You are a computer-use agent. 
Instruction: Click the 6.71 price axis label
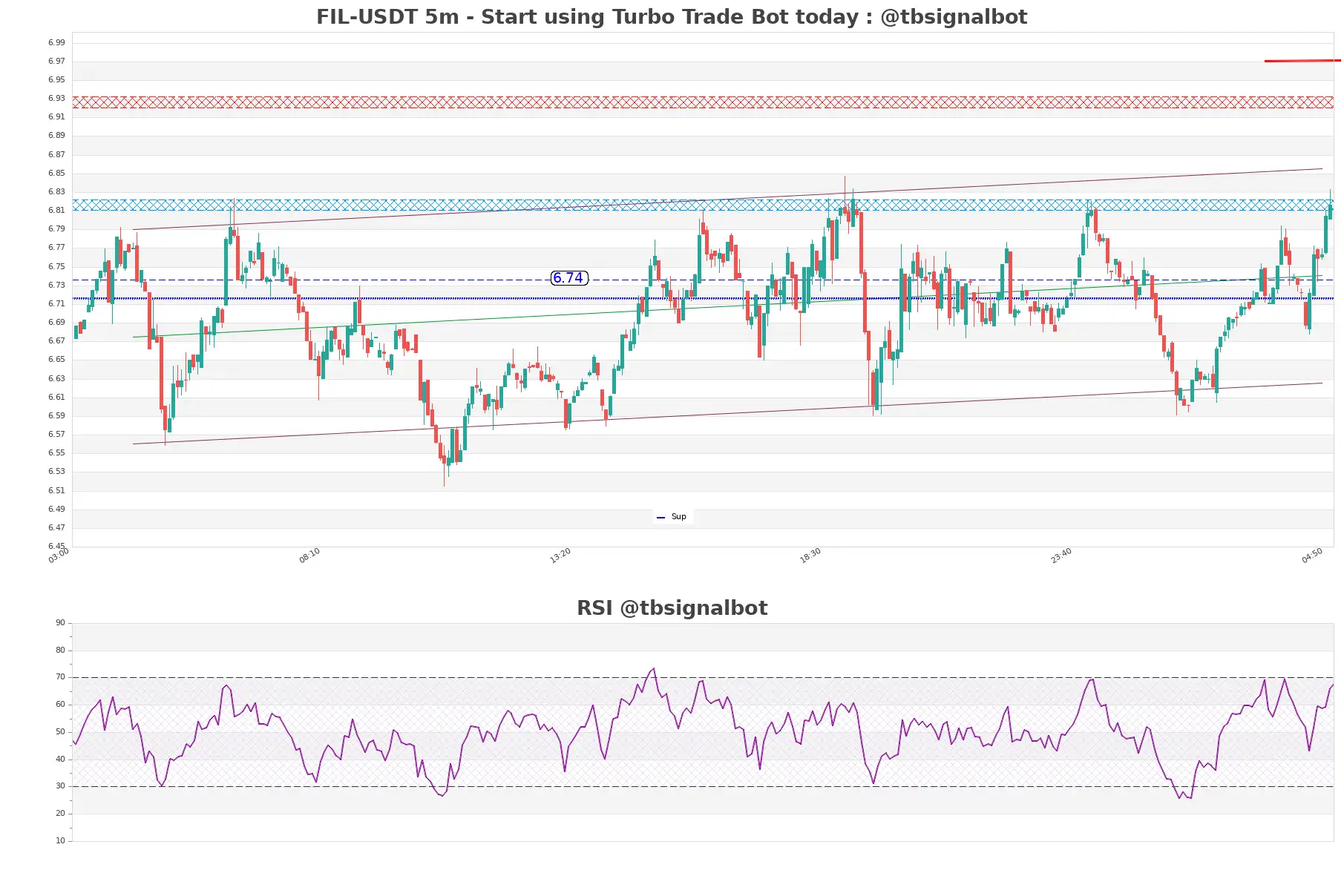56,304
